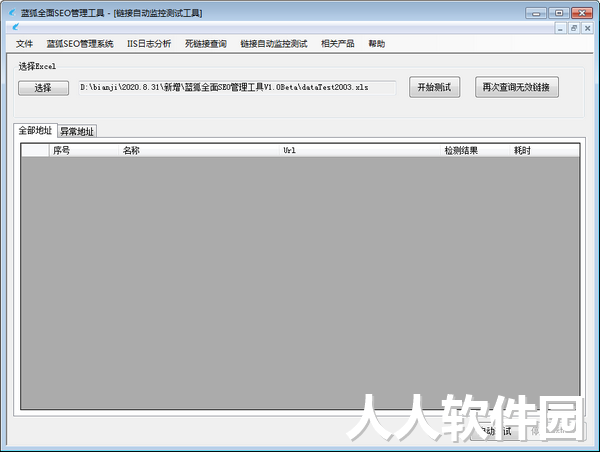This screenshot has height=452, width=600.
Task: Open the 相关产品 menu
Action: pos(338,44)
